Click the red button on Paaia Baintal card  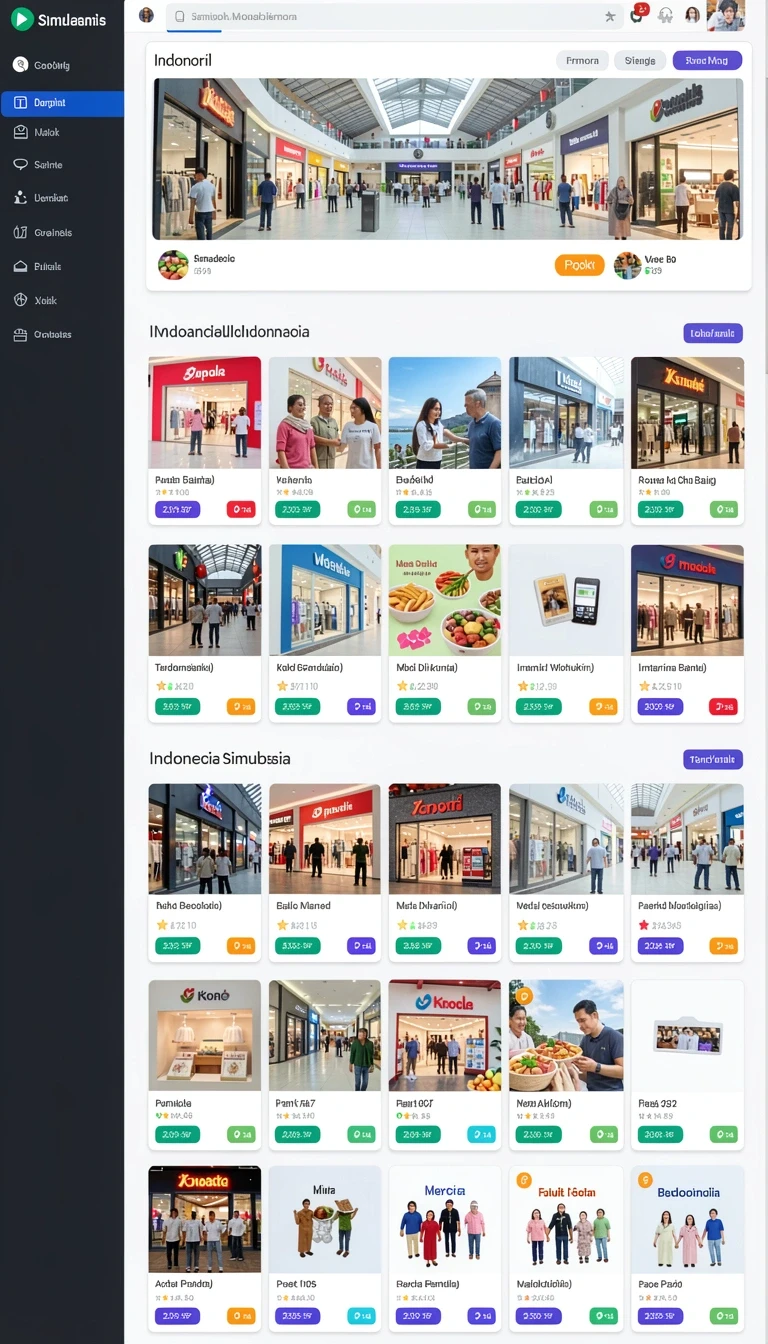click(241, 510)
